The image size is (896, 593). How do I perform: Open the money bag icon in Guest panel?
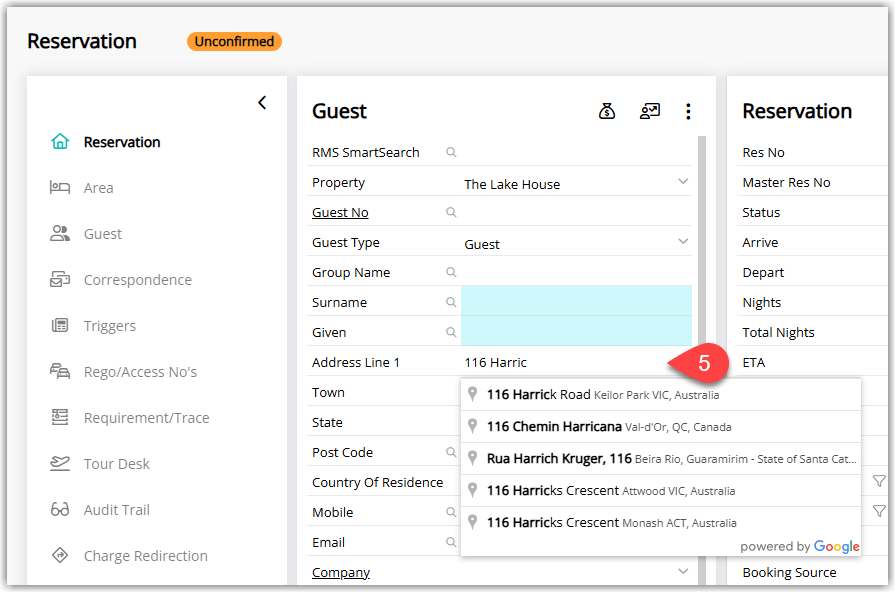click(x=607, y=111)
